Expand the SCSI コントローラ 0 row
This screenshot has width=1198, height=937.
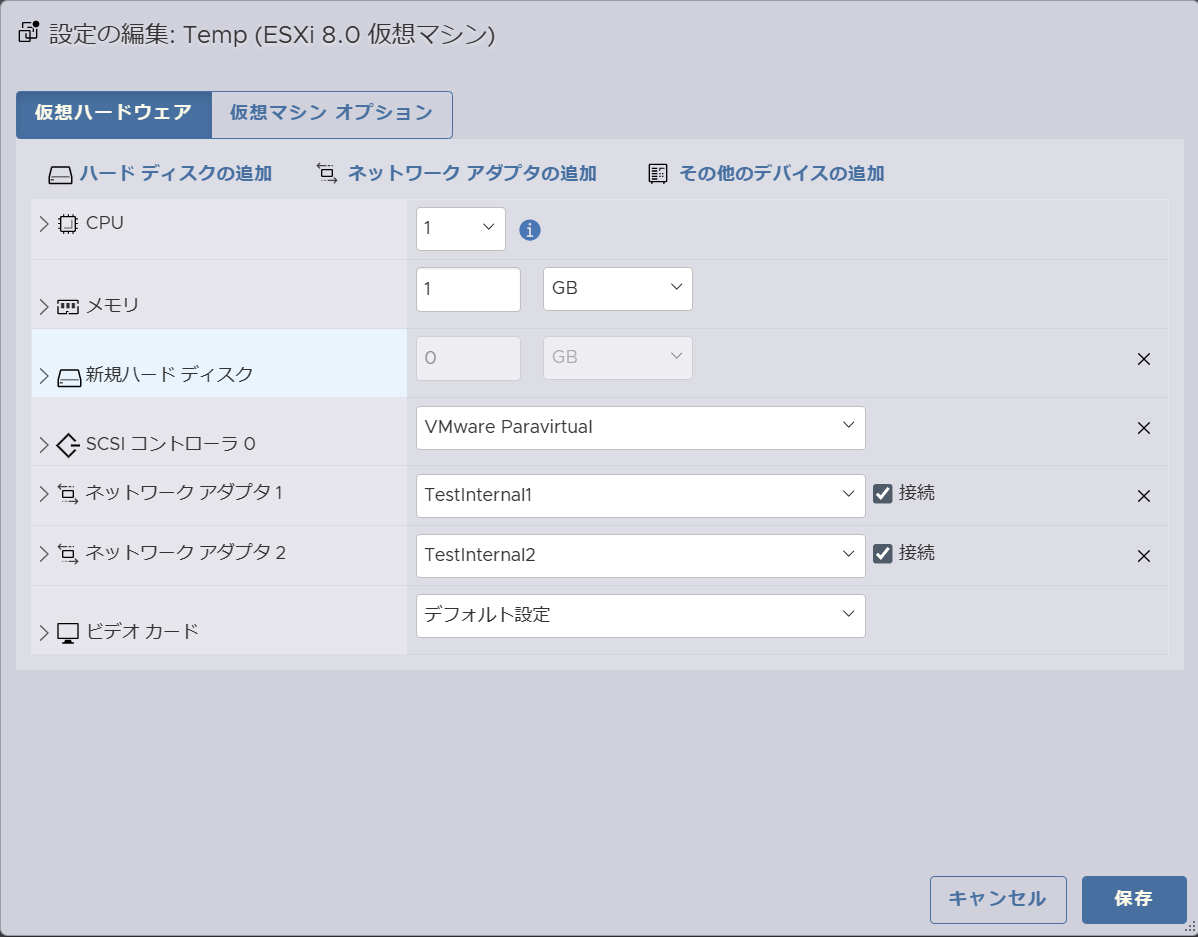(x=44, y=445)
